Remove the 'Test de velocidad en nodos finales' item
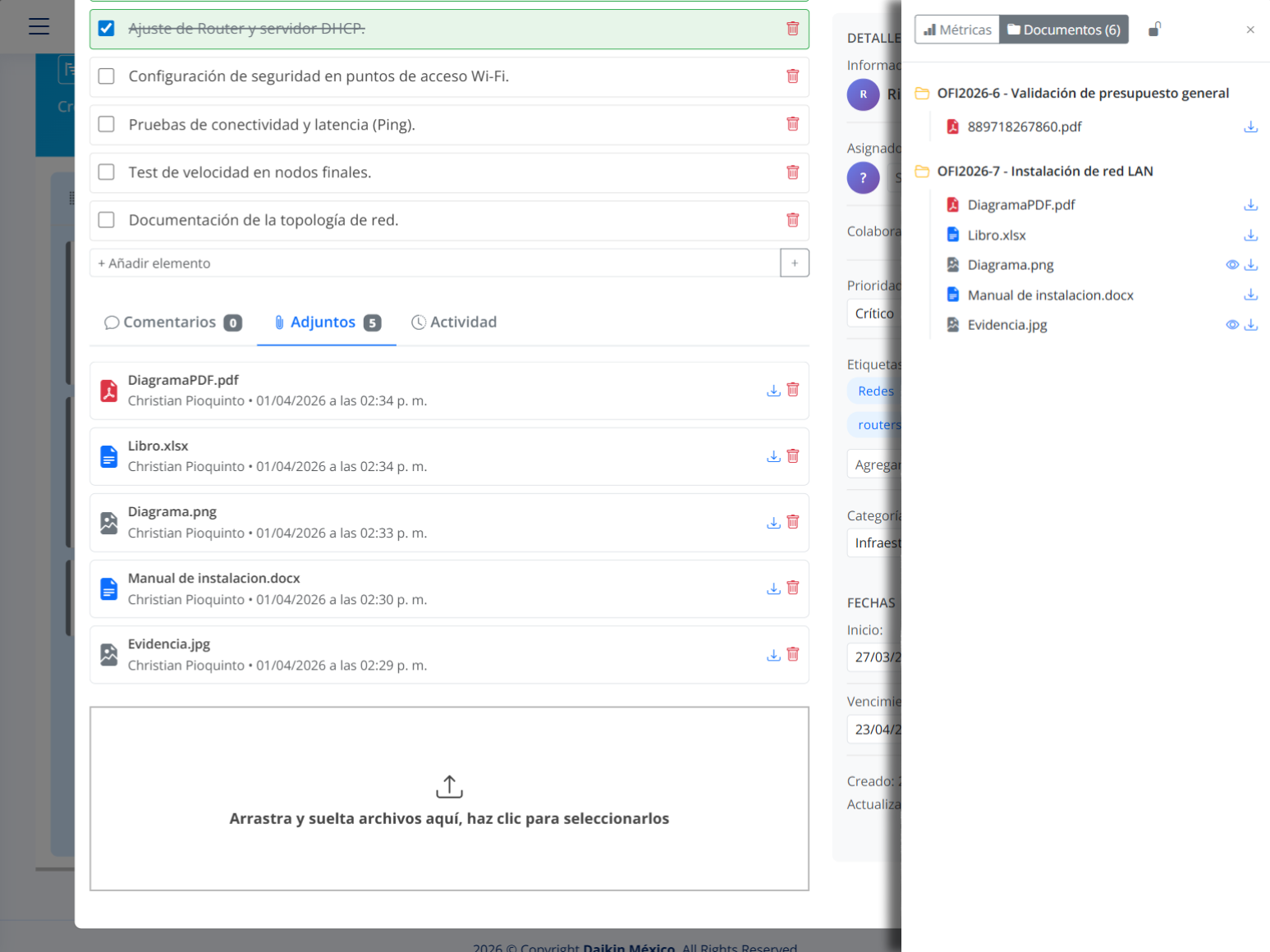 tap(793, 172)
